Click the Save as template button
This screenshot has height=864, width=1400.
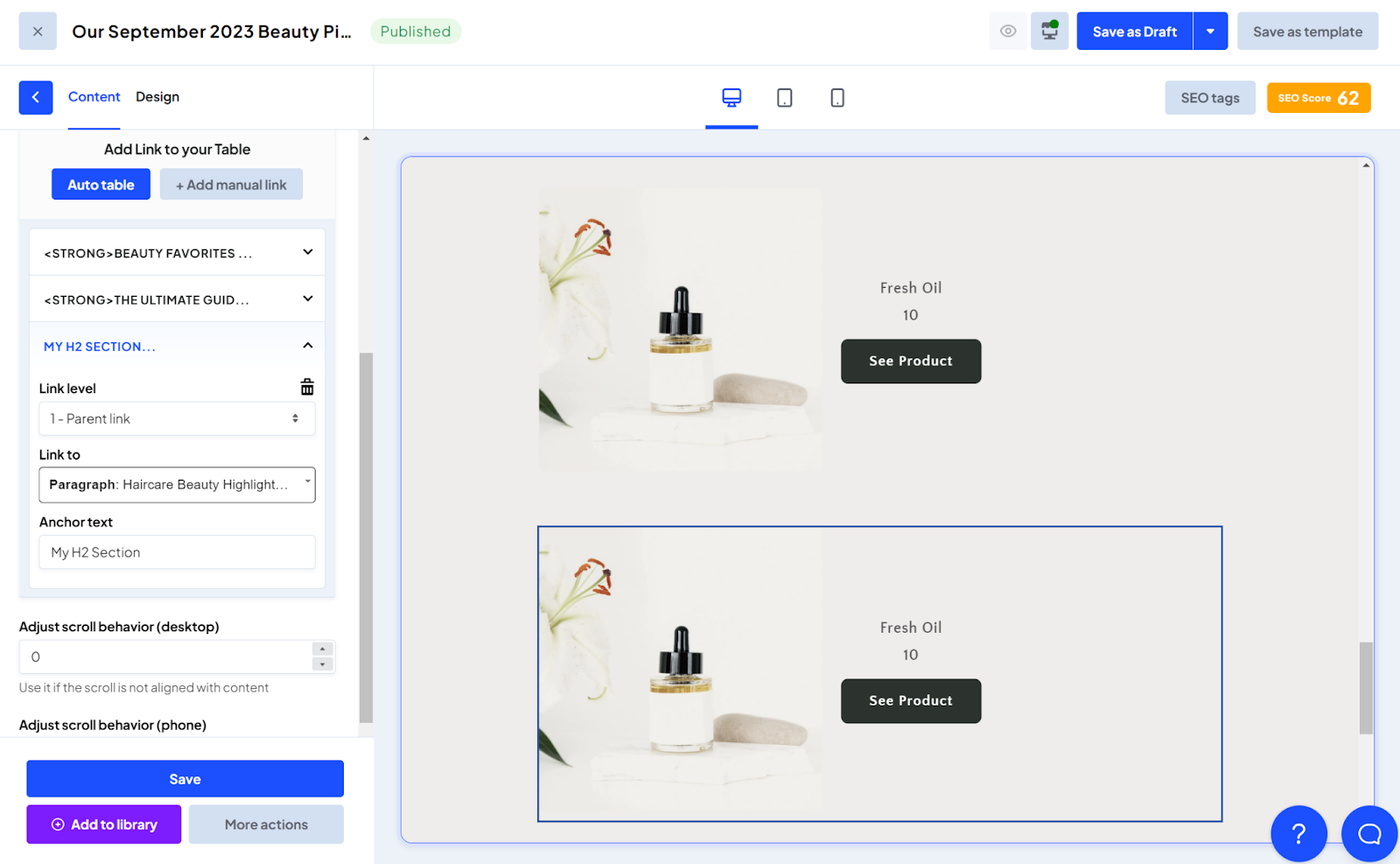(1307, 31)
